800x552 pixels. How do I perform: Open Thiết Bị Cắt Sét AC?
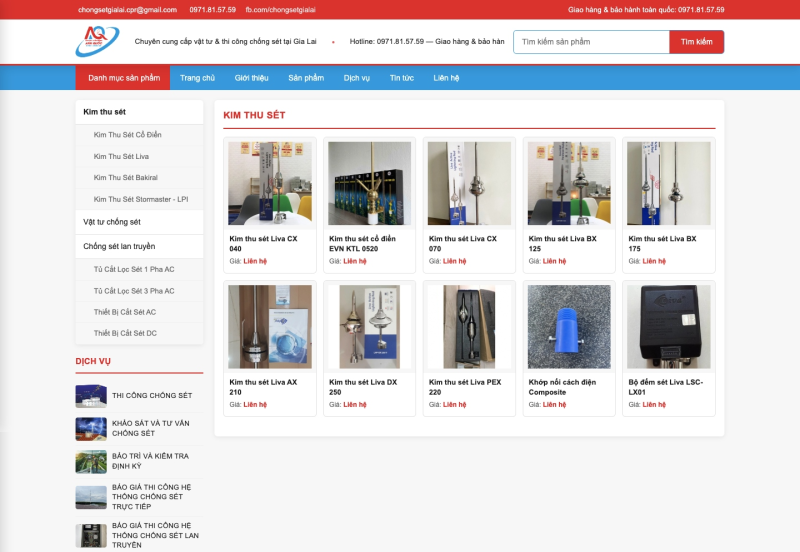[x=139, y=312]
